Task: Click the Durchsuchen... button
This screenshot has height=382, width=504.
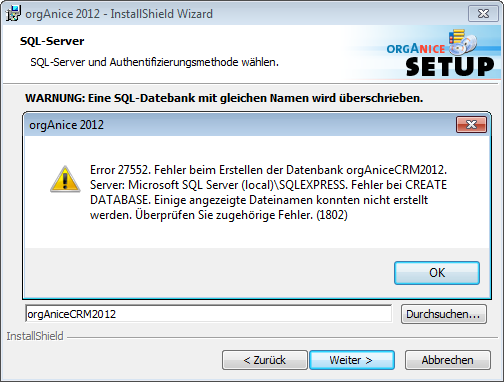Action: point(444,314)
